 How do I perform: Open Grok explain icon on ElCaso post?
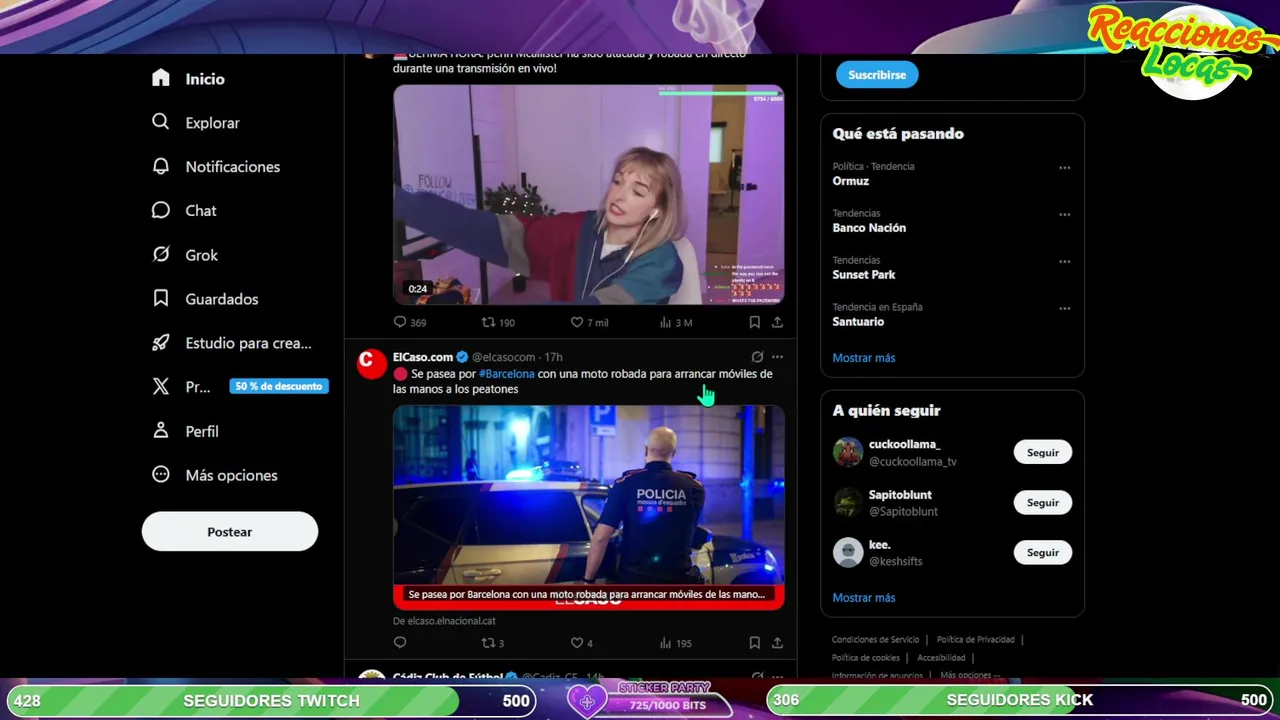757,357
